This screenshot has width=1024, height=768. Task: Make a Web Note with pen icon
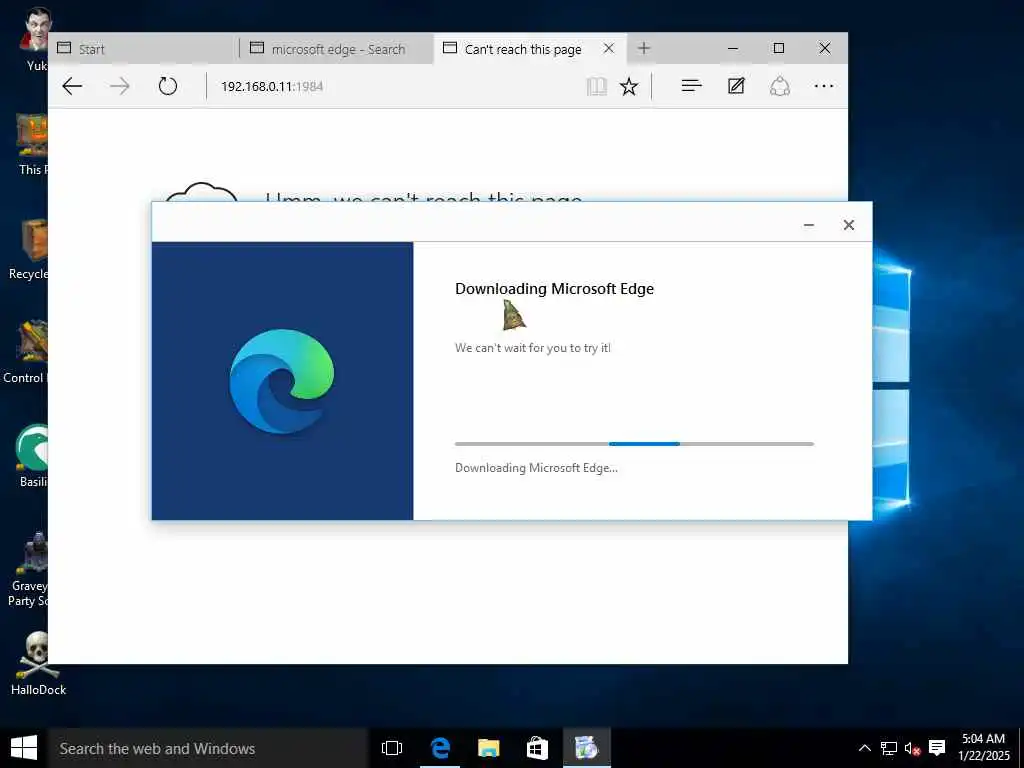(736, 86)
